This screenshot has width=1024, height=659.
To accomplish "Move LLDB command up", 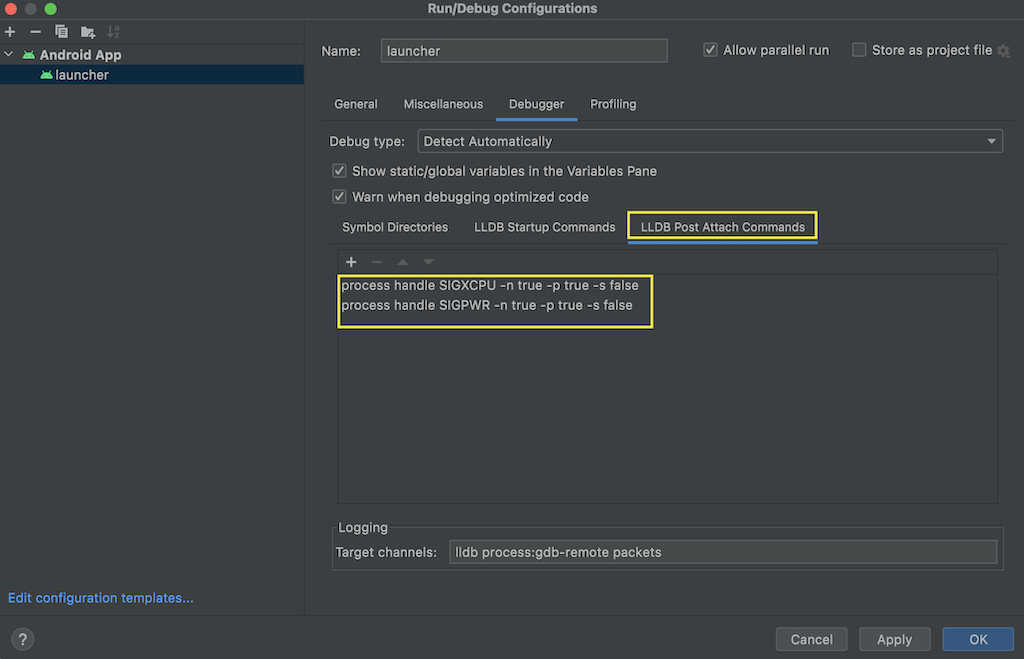I will [x=403, y=262].
